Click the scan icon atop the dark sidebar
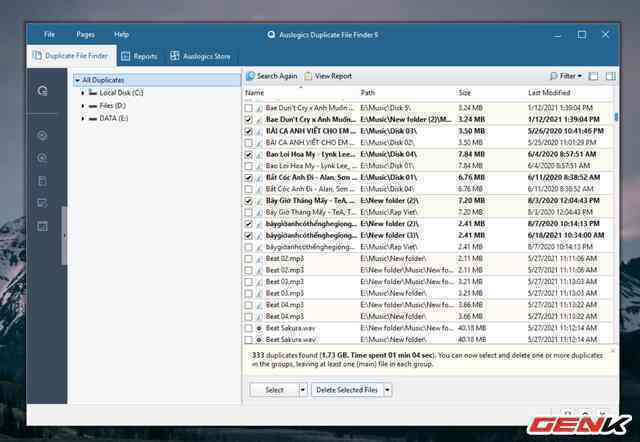 pos(42,91)
